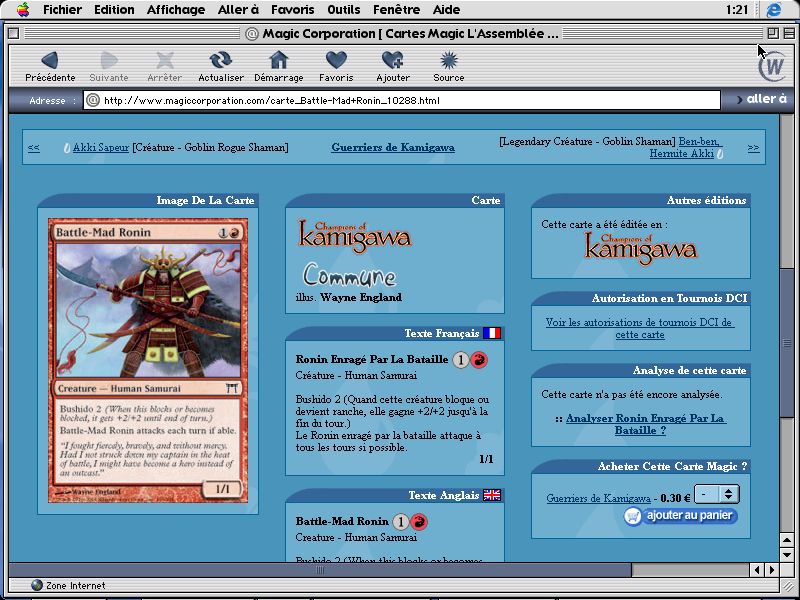Click the aller à button beside address field

coord(762,99)
